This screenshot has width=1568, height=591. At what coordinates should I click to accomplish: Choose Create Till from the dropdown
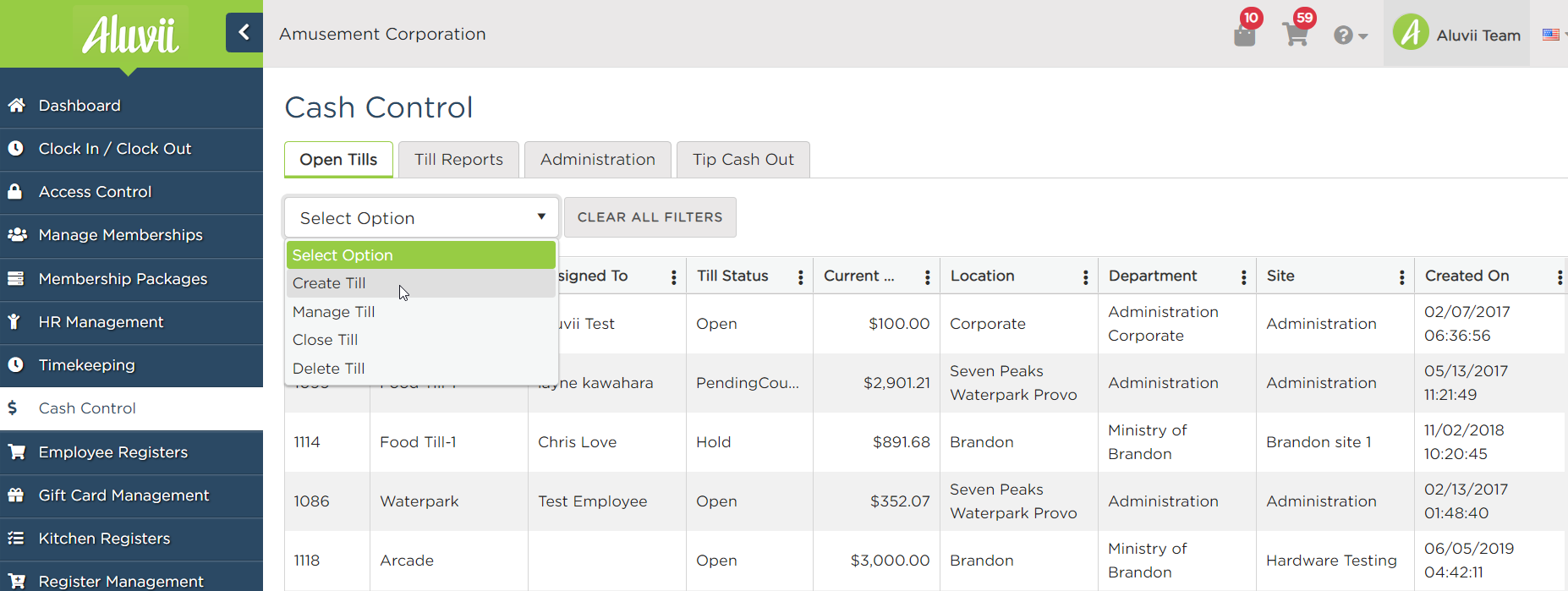(421, 283)
